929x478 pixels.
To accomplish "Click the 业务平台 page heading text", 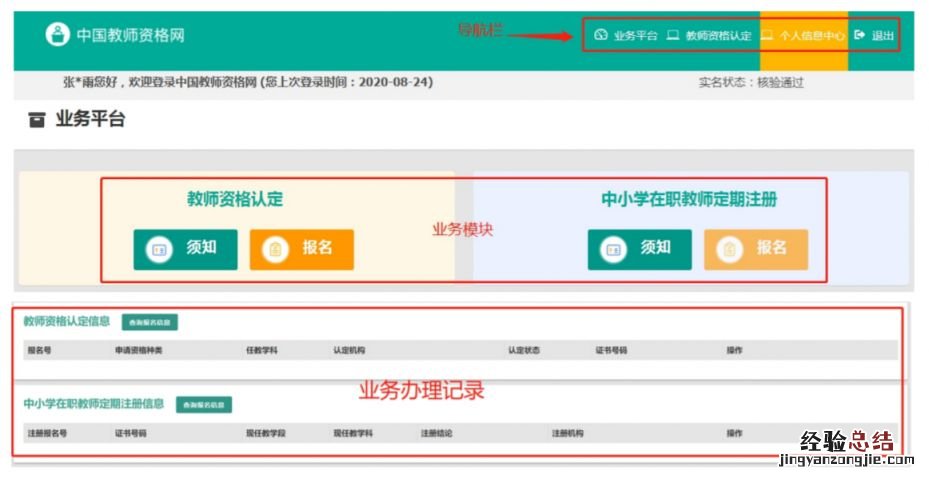I will click(x=91, y=119).
